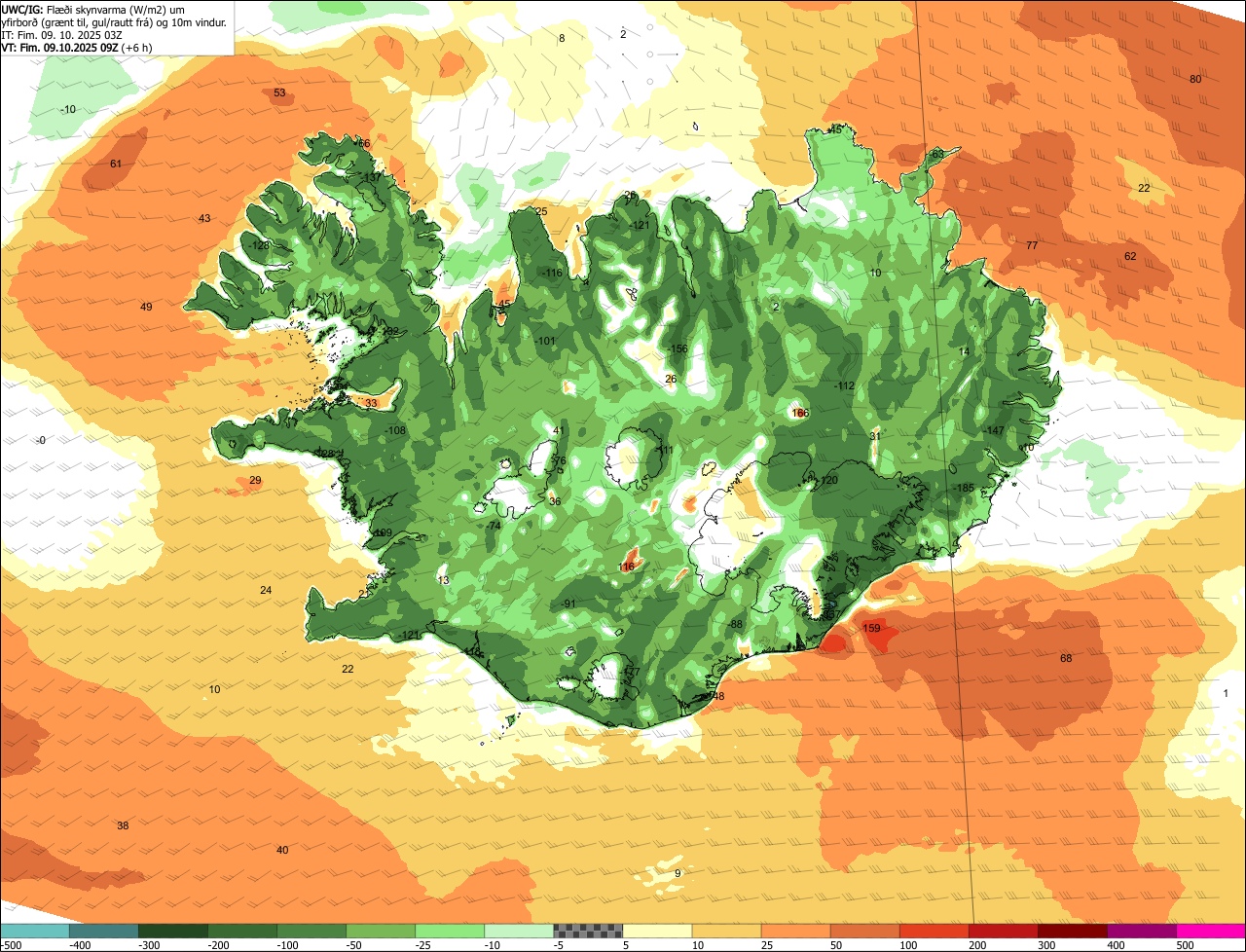The image size is (1246, 952).
Task: Click the title line 'UWC/IG: Flæði skynvarma (W/m2) um'
Action: (x=93, y=9)
